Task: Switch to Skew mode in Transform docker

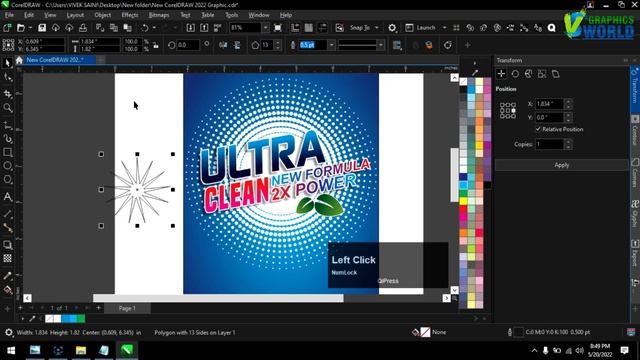Action: coord(556,74)
